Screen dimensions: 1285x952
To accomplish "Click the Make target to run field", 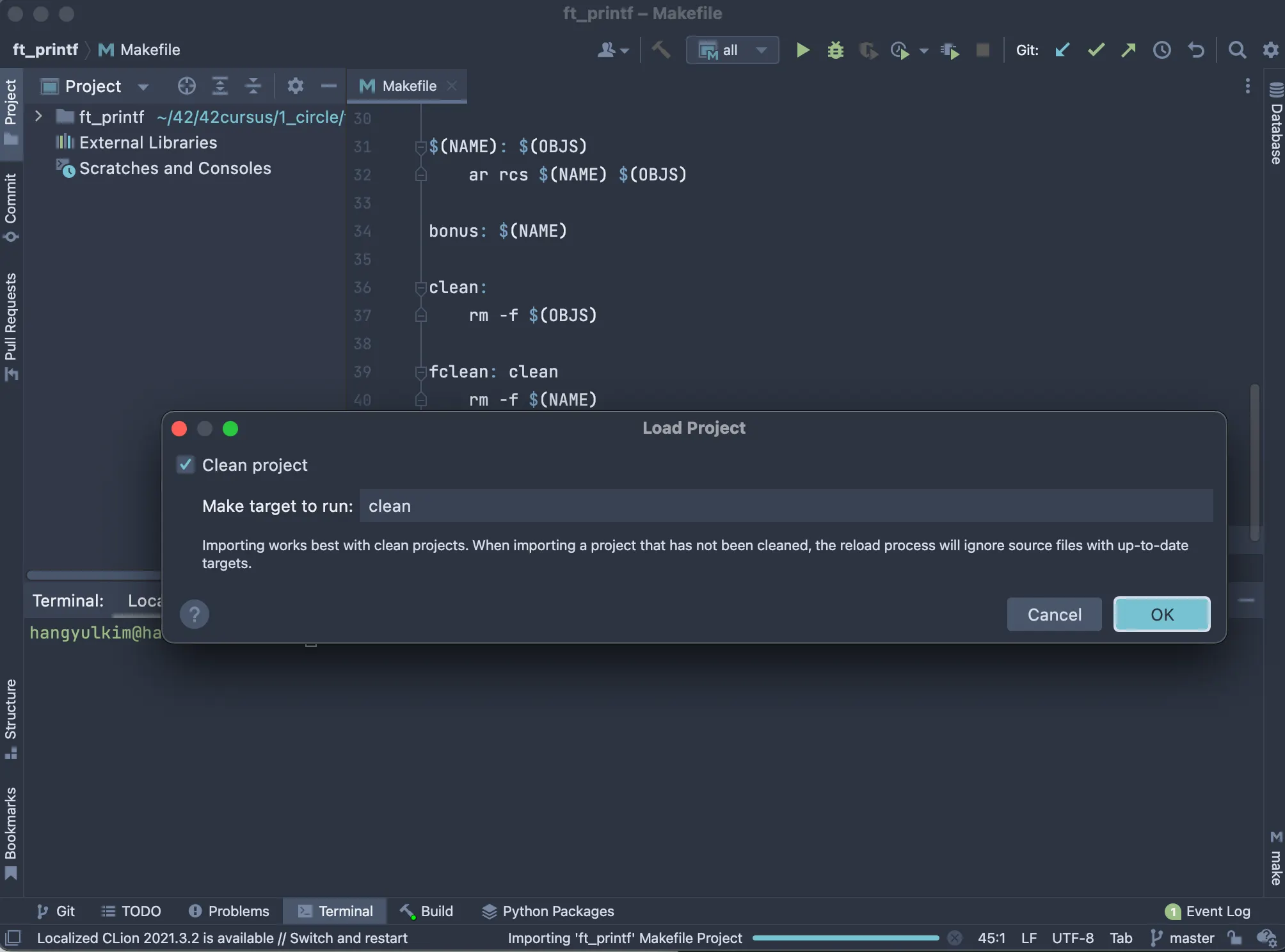I will pyautogui.click(x=786, y=506).
